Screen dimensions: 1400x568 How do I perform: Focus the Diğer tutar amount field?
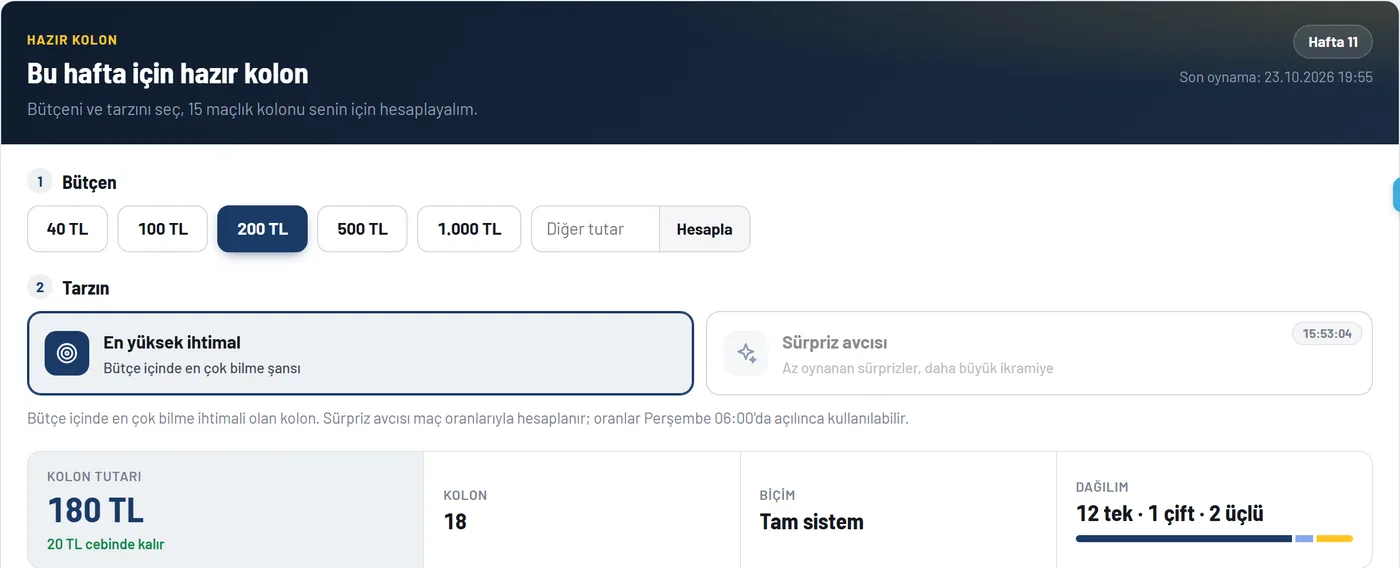click(595, 229)
